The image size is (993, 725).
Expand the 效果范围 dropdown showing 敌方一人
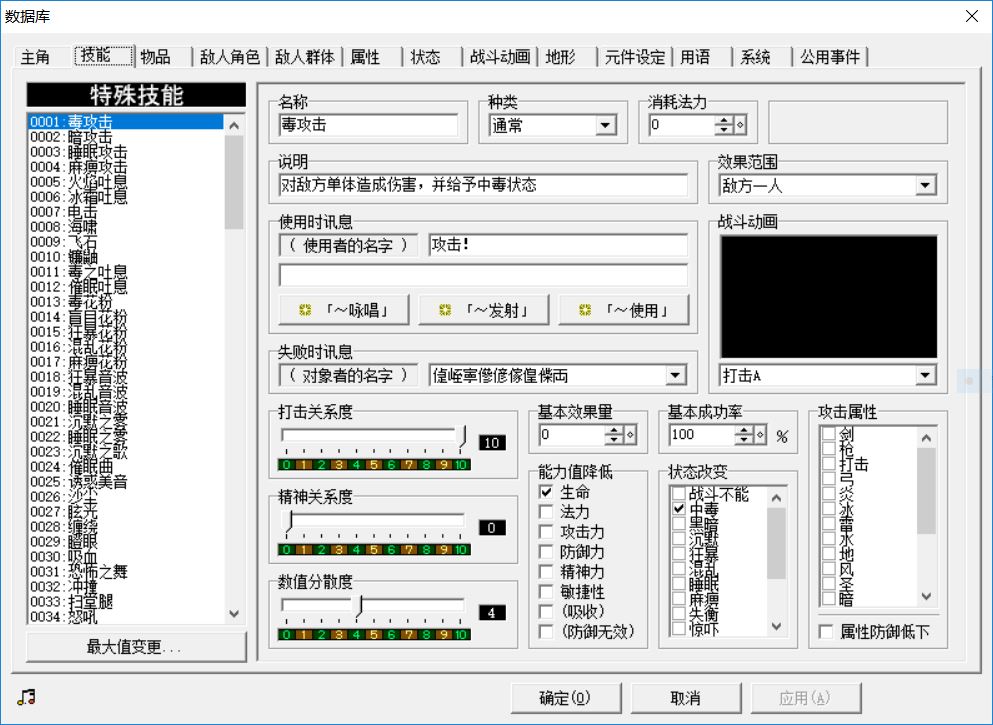click(925, 185)
